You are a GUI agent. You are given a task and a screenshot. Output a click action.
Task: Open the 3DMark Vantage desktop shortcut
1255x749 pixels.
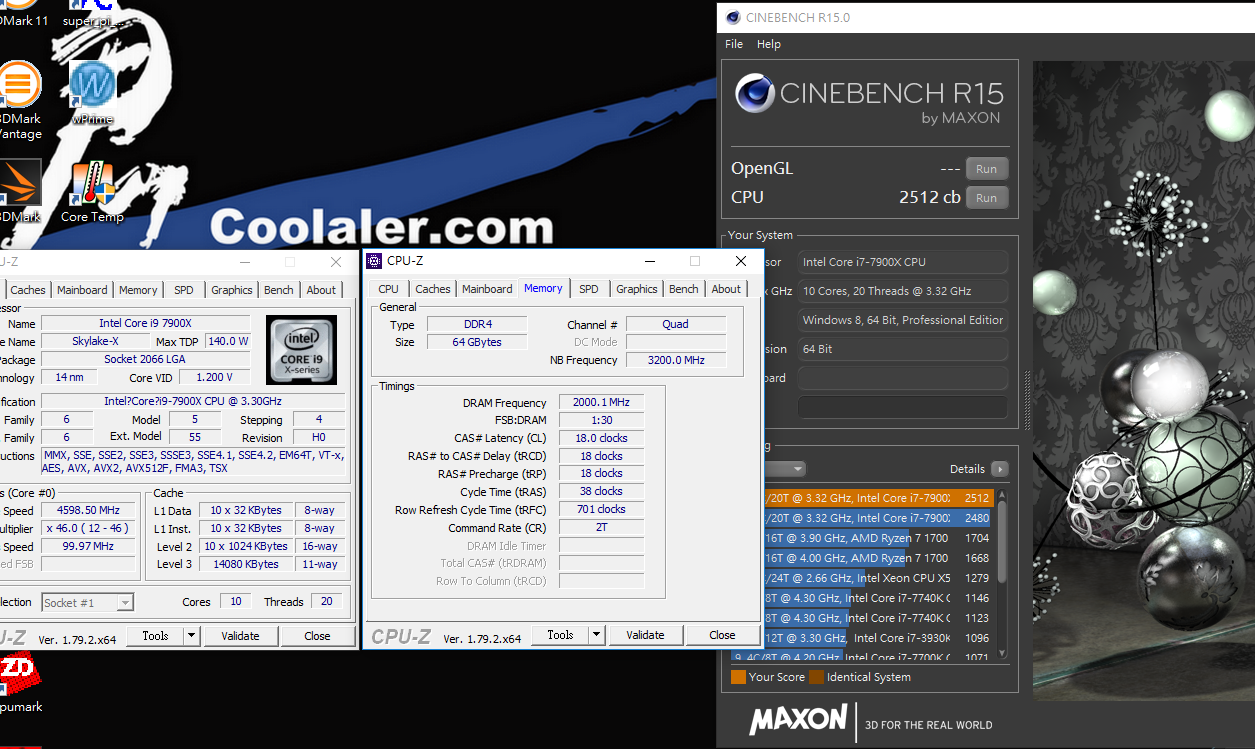20,100
